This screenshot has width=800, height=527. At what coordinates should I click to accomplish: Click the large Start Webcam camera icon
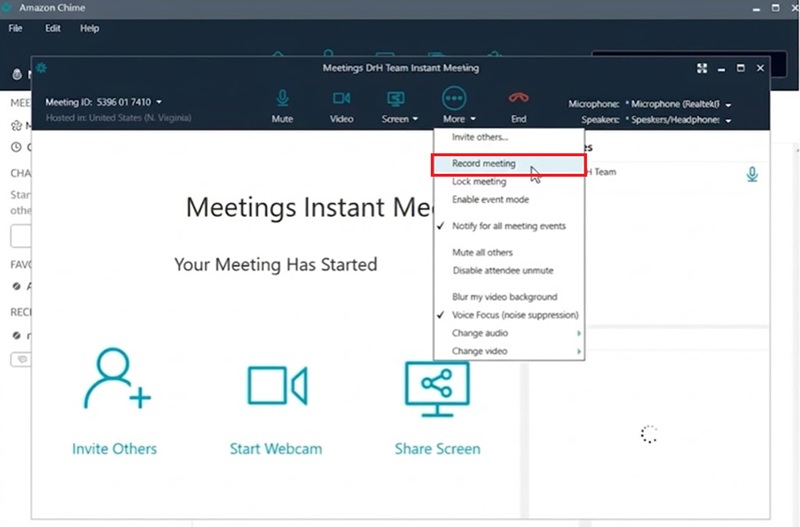click(277, 386)
